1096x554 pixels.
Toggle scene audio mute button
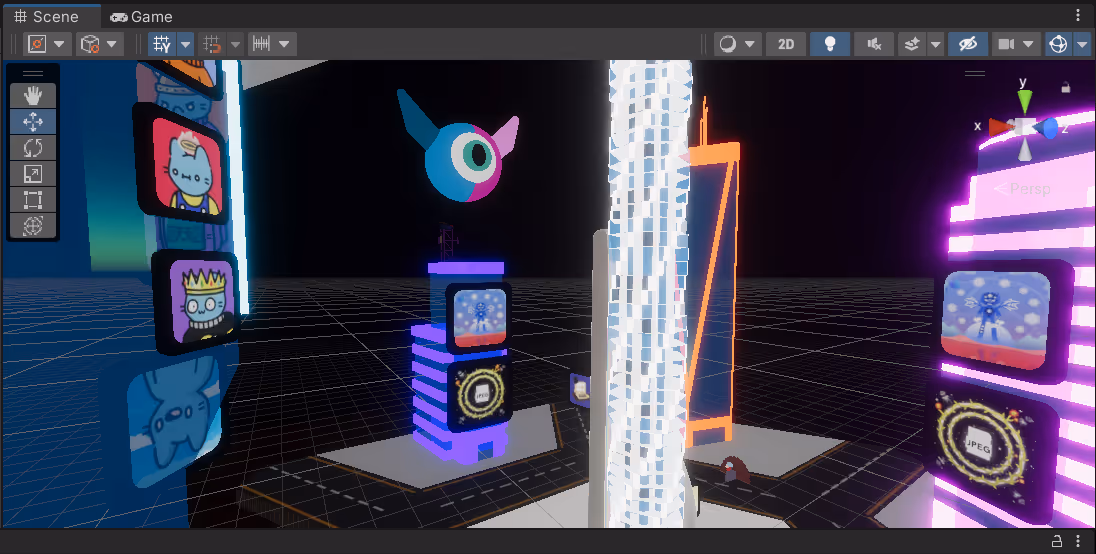click(874, 44)
